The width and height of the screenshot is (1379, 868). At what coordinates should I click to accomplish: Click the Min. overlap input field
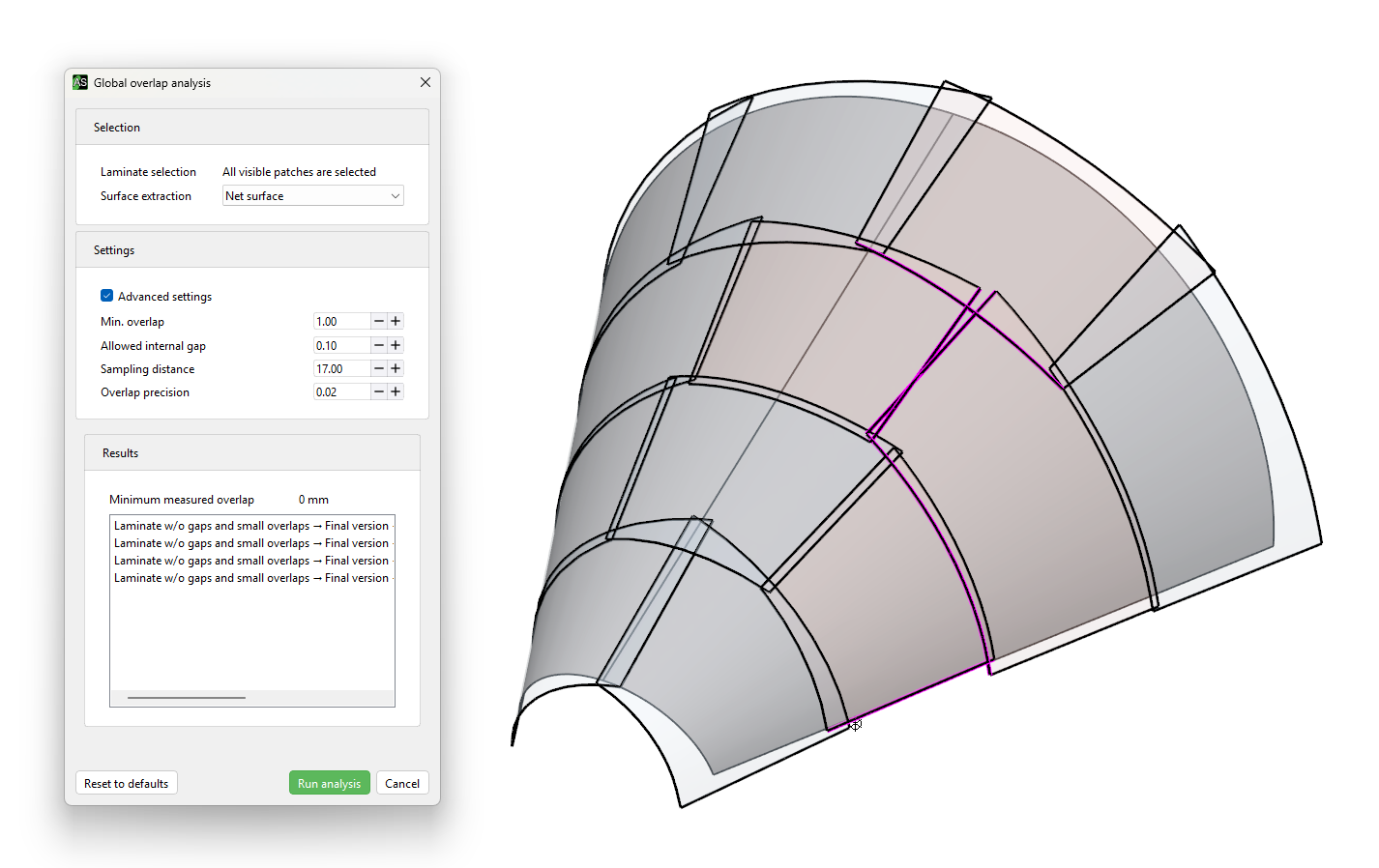341,321
